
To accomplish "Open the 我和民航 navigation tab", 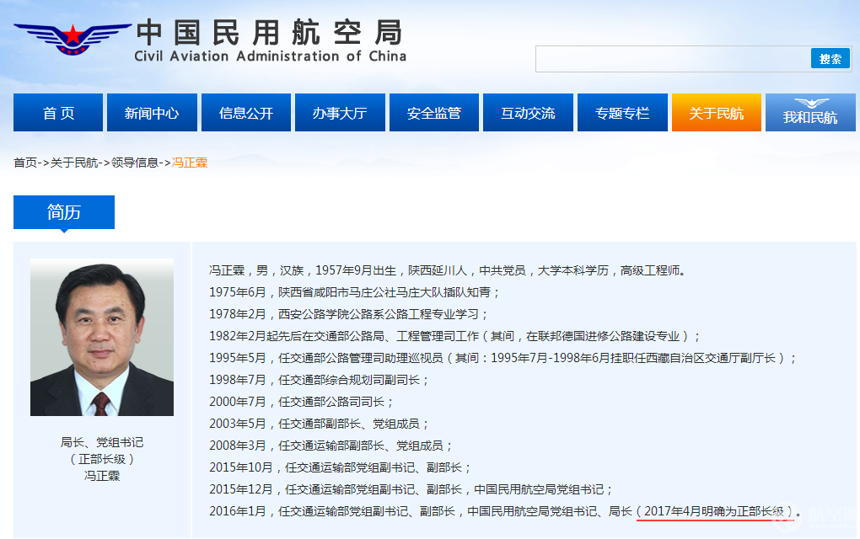I will [x=811, y=113].
